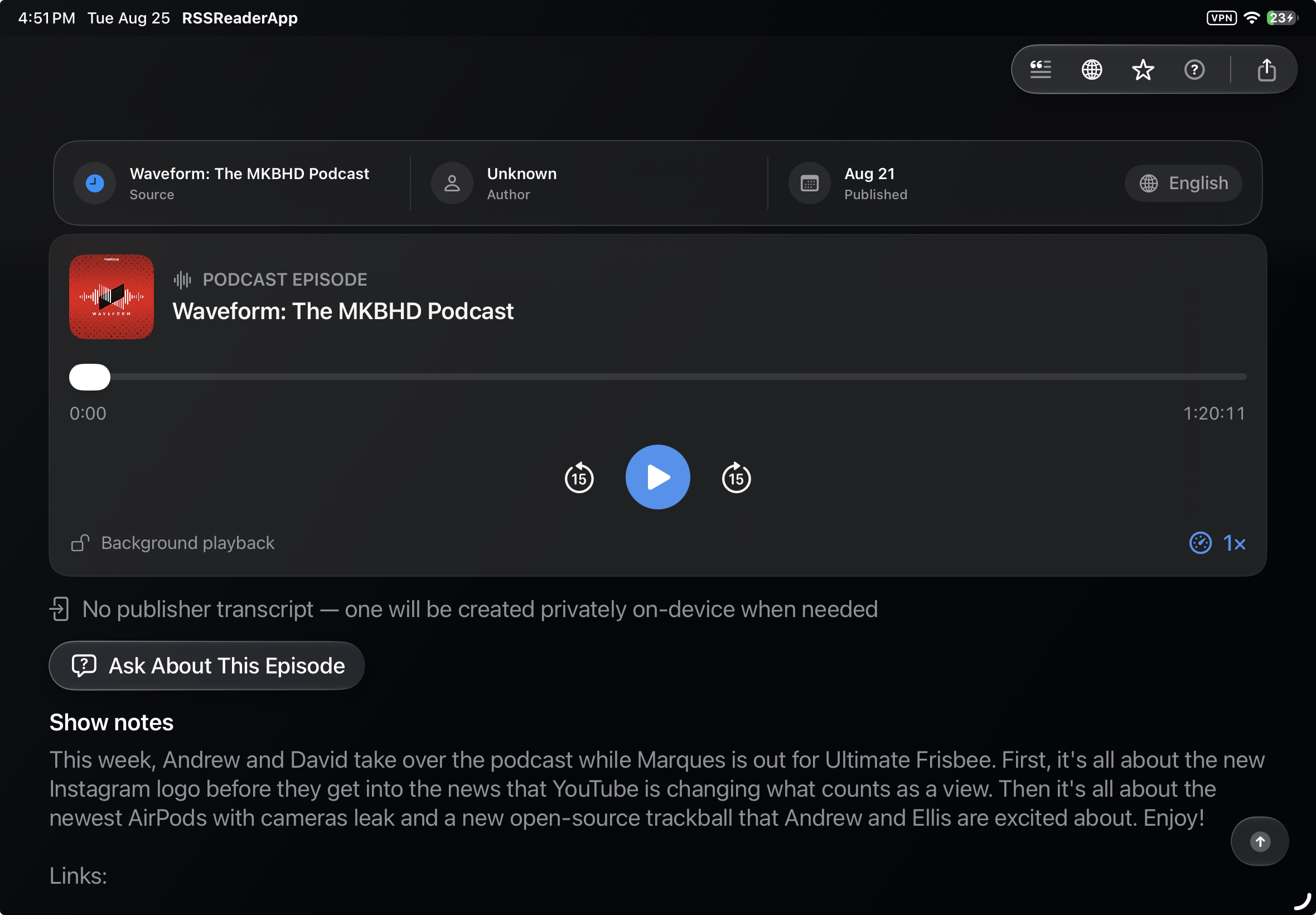The image size is (1316, 915).
Task: Open the reader view text-quote icon
Action: click(x=1041, y=69)
